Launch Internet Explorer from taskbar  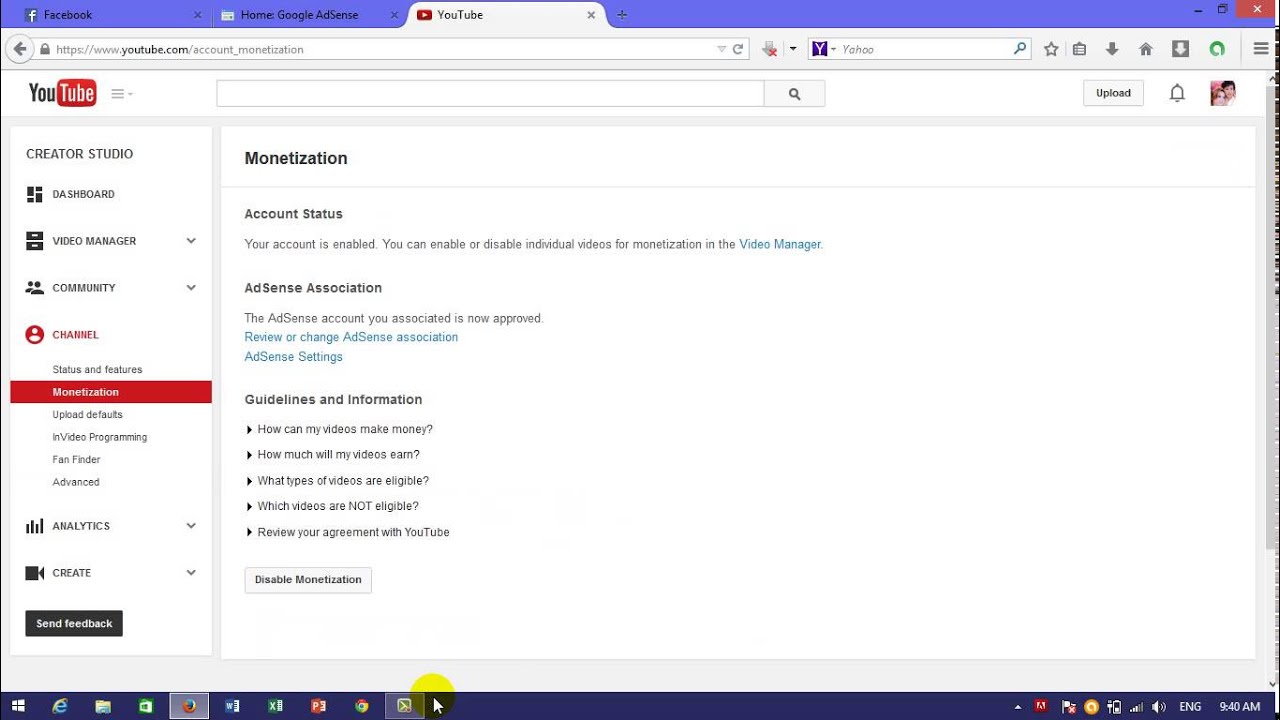60,706
